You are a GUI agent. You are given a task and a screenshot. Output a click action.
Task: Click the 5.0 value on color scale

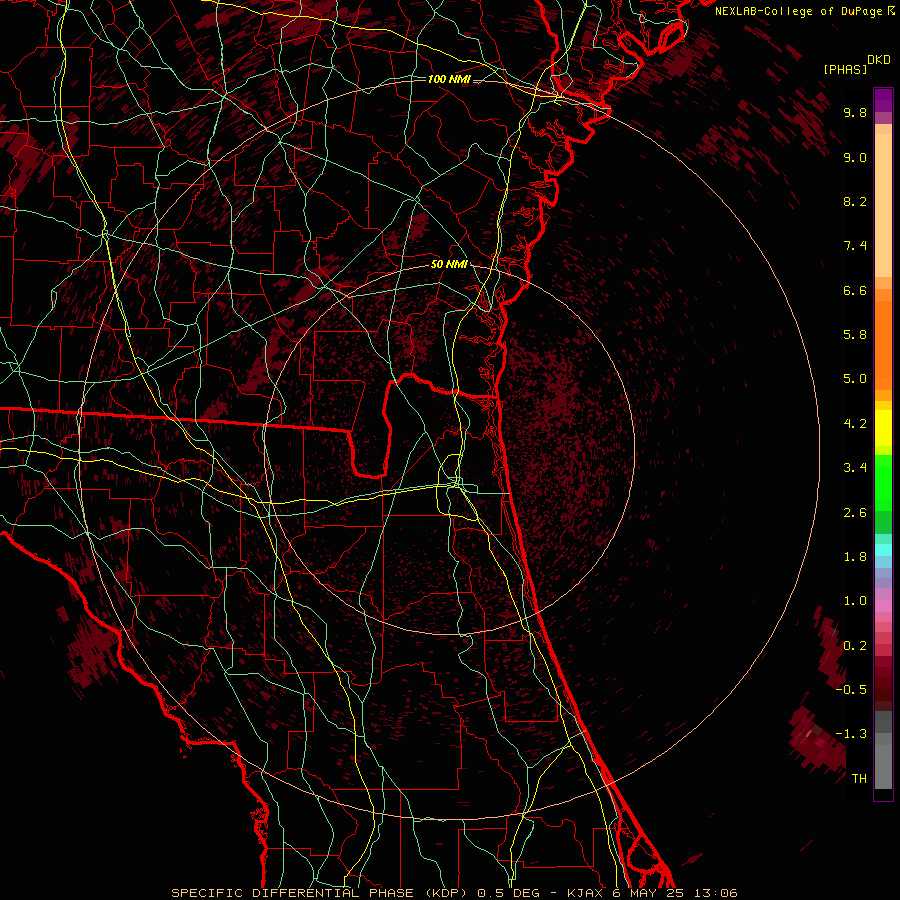click(x=855, y=379)
